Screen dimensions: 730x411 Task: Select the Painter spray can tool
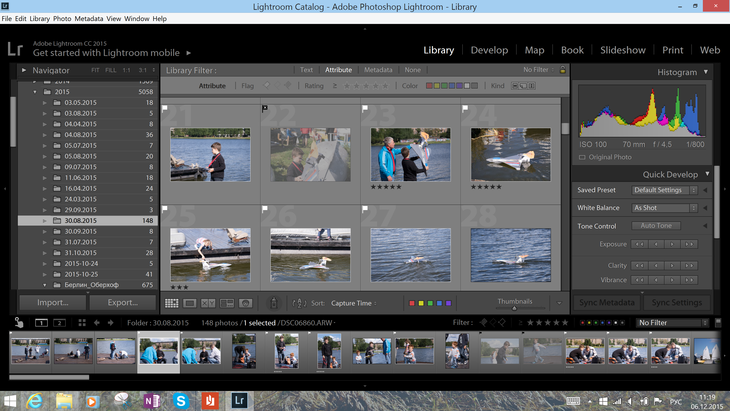coord(274,303)
